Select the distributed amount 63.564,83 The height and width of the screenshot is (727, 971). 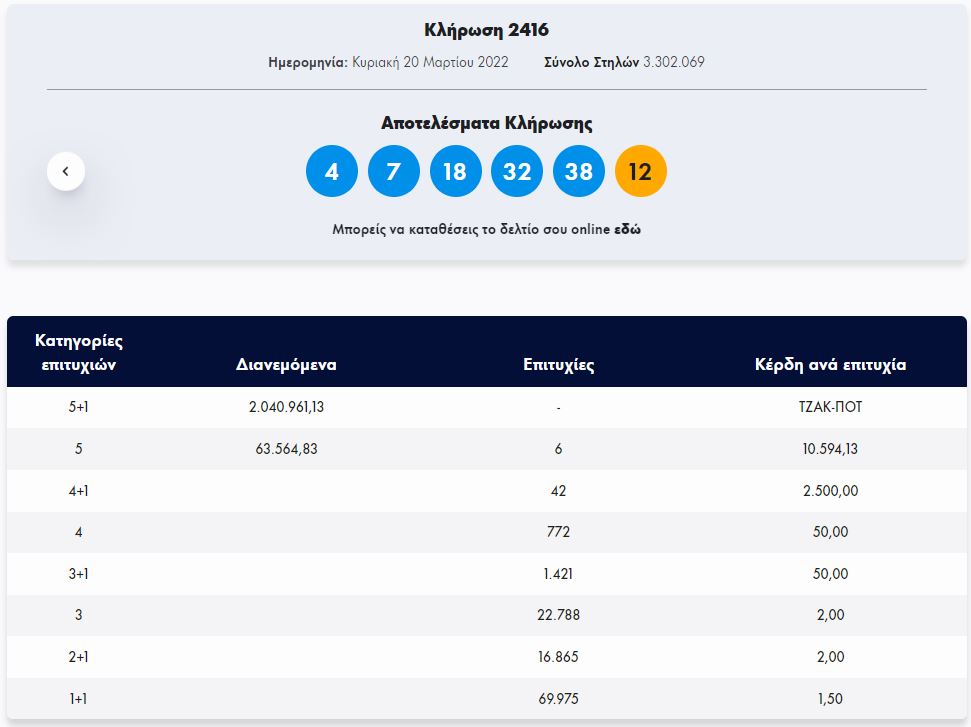pos(286,449)
